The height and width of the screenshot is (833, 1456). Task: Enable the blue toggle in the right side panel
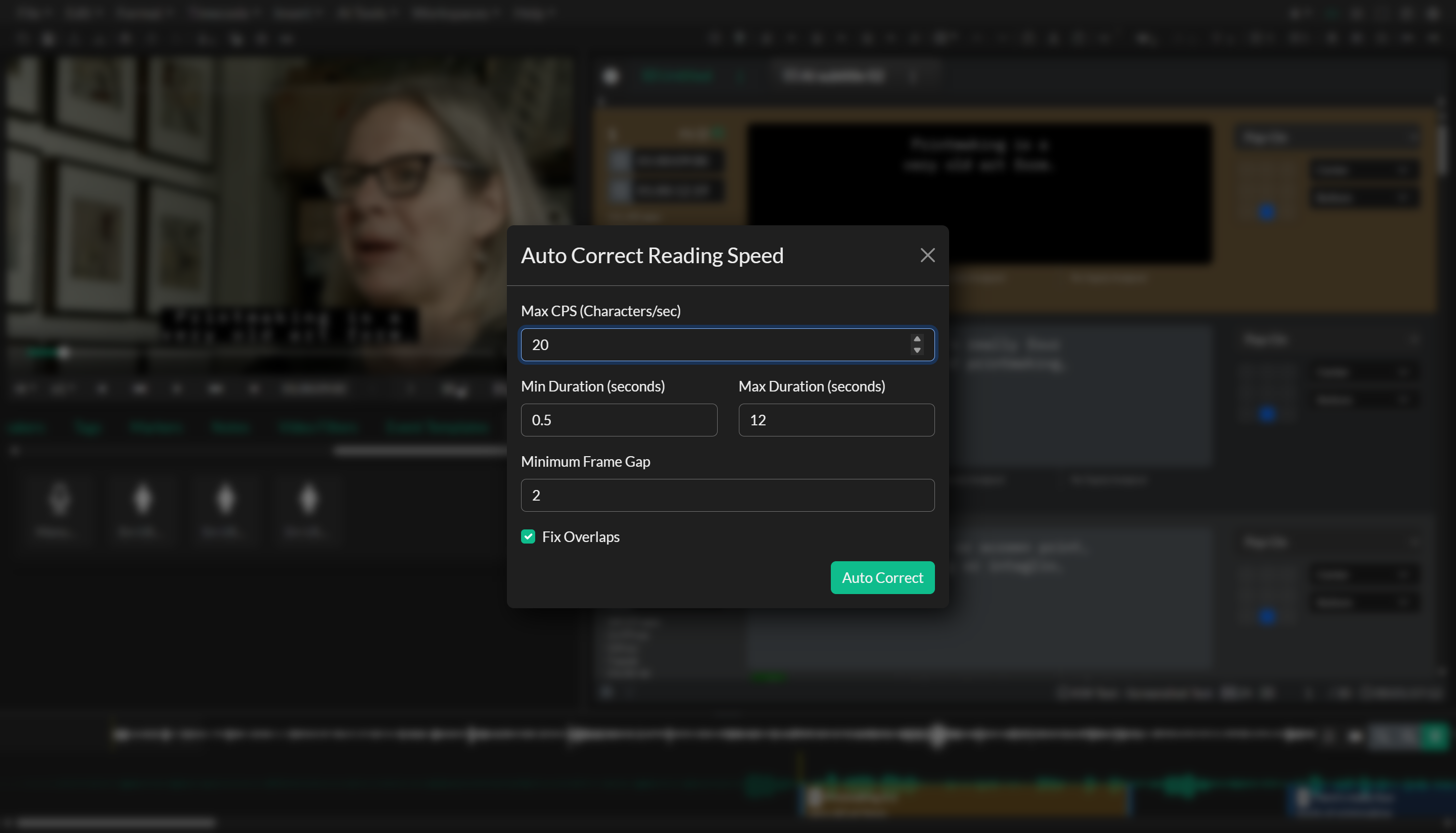[1266, 211]
